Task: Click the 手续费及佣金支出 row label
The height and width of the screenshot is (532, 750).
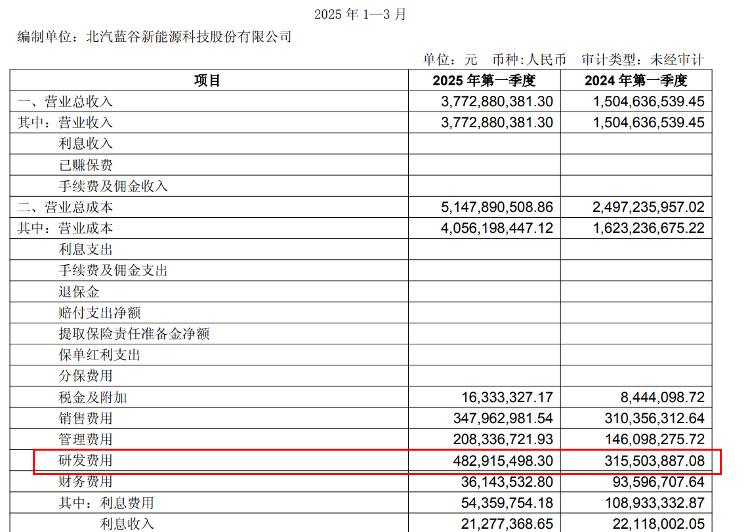Action: pyautogui.click(x=113, y=270)
